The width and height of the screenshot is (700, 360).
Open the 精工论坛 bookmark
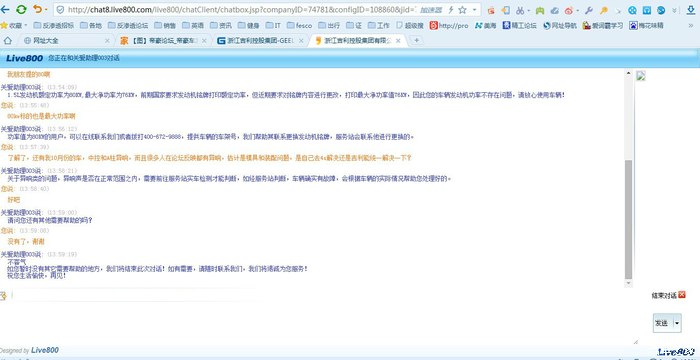[x=520, y=25]
